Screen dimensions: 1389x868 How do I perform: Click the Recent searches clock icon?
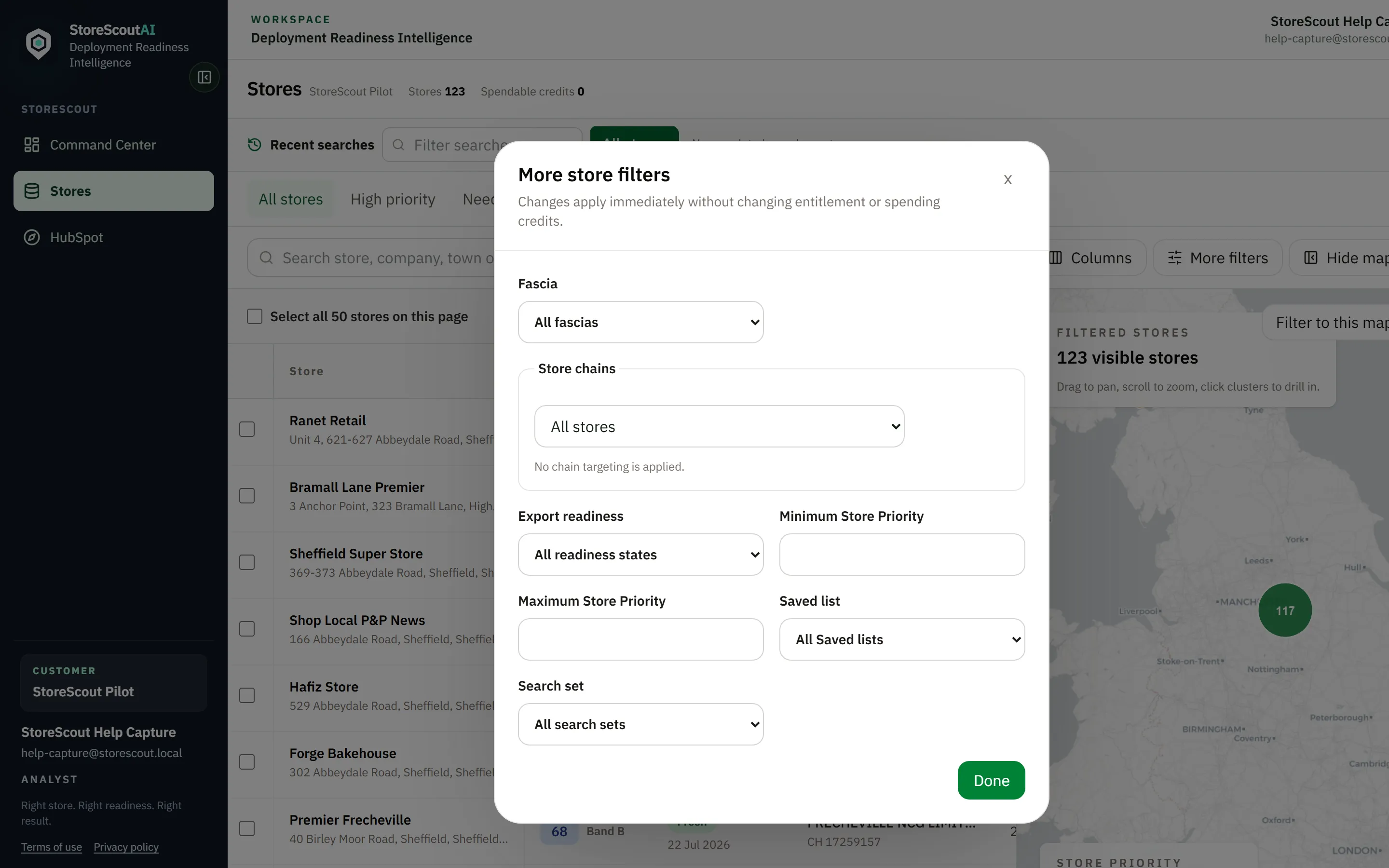coord(254,145)
